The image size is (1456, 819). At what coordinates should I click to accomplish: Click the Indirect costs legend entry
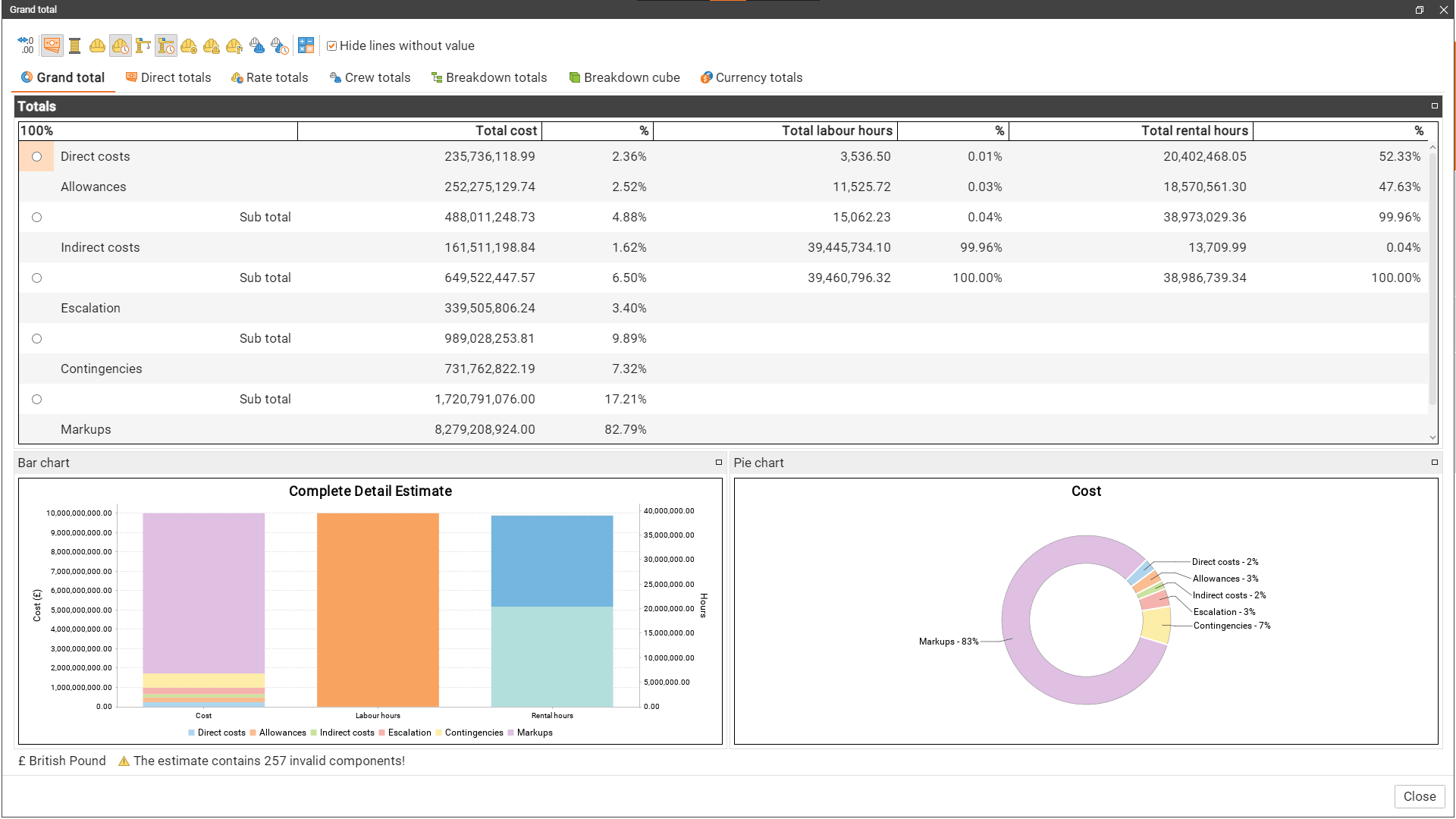(x=342, y=733)
